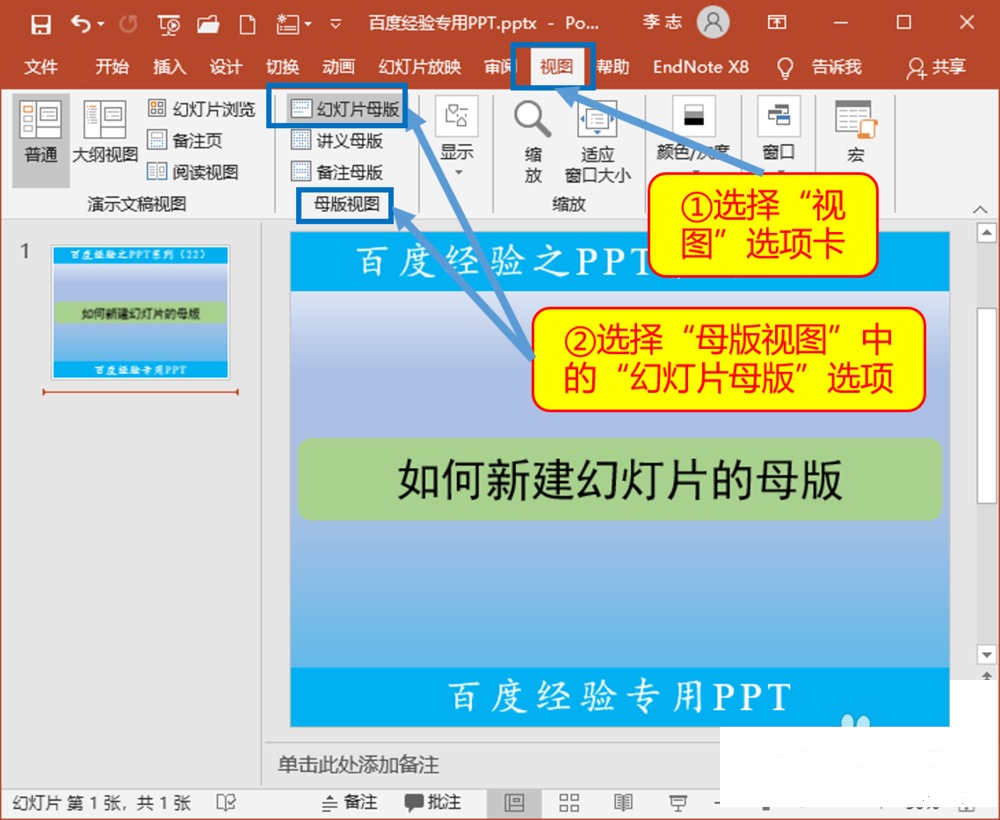The image size is (1000, 820).
Task: Click scrollbar down arrow at right edge
Action: (987, 654)
